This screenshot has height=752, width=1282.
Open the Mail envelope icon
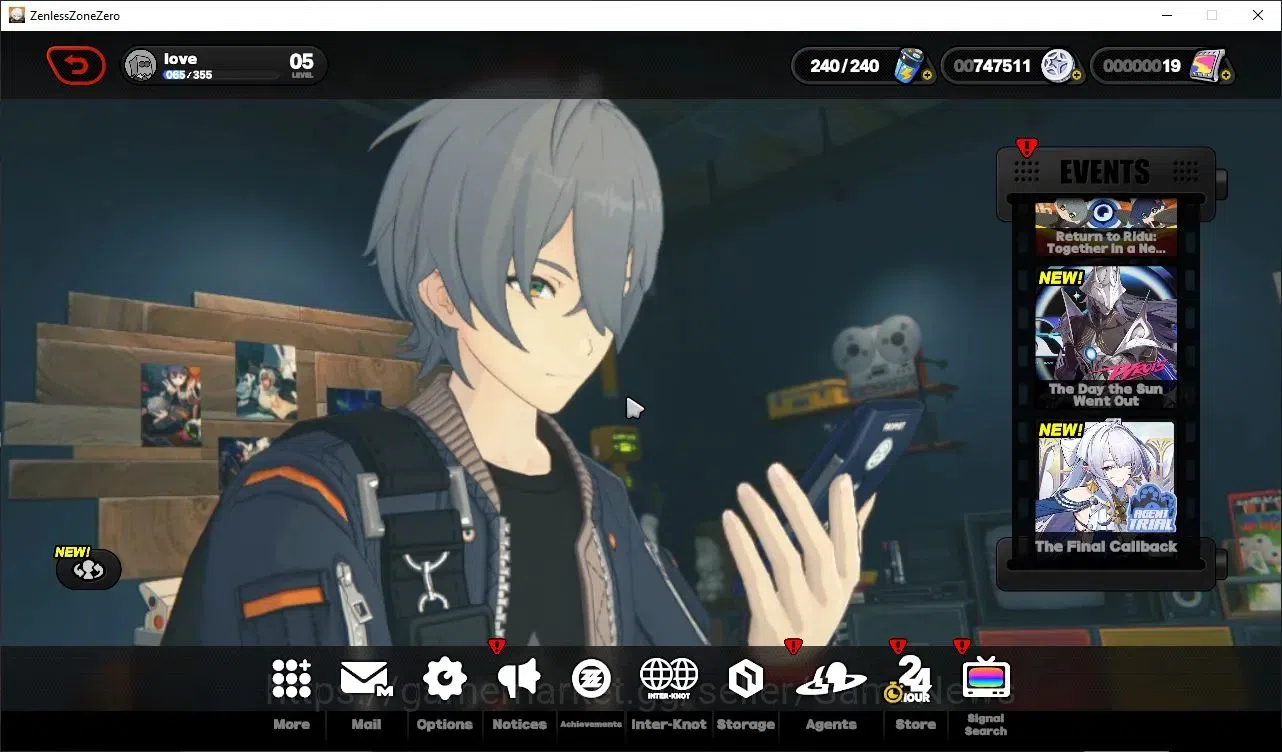(x=366, y=678)
